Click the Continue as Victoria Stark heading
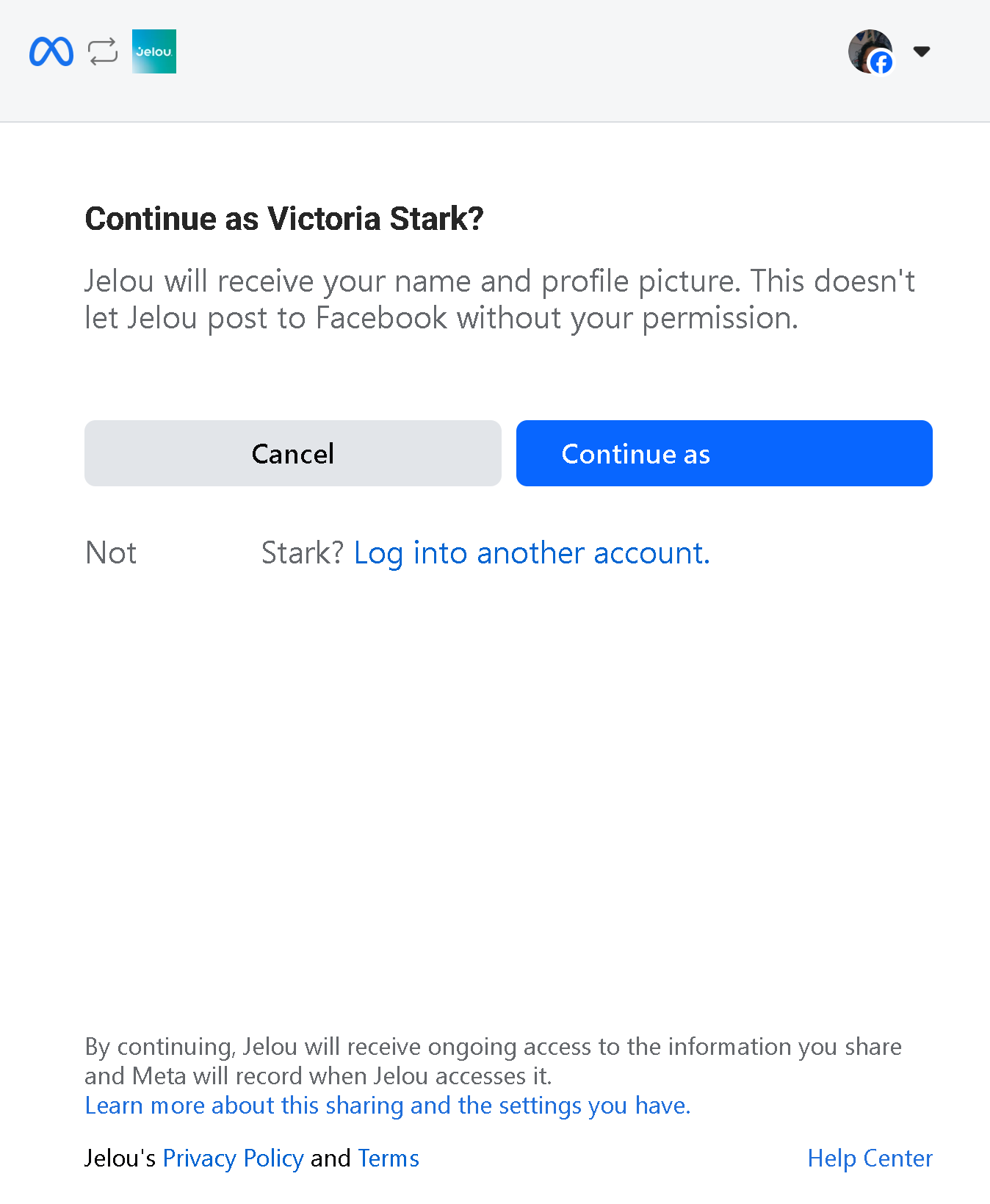 284,218
